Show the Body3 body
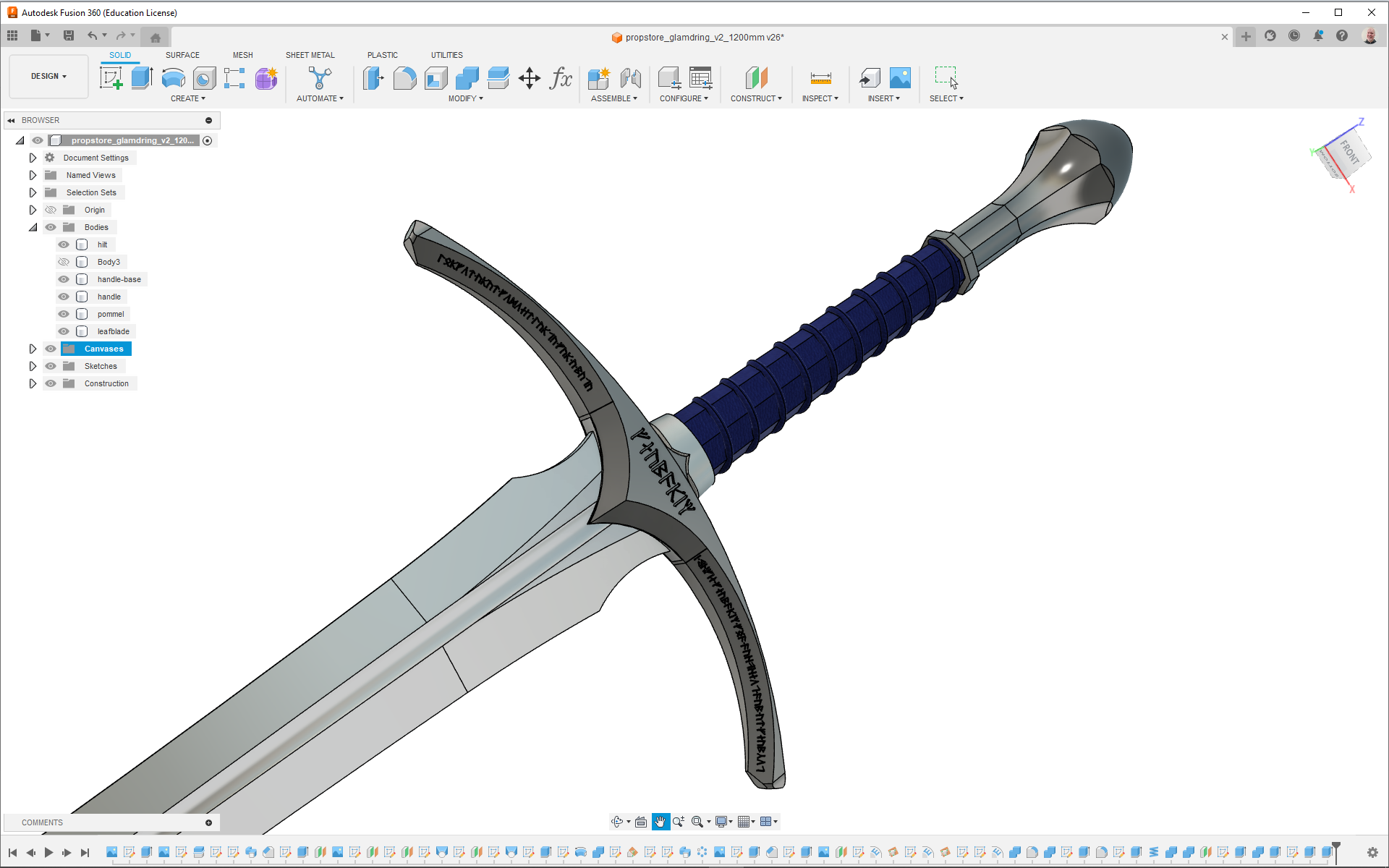Screen dimensions: 1389x868 pyautogui.click(x=64, y=262)
